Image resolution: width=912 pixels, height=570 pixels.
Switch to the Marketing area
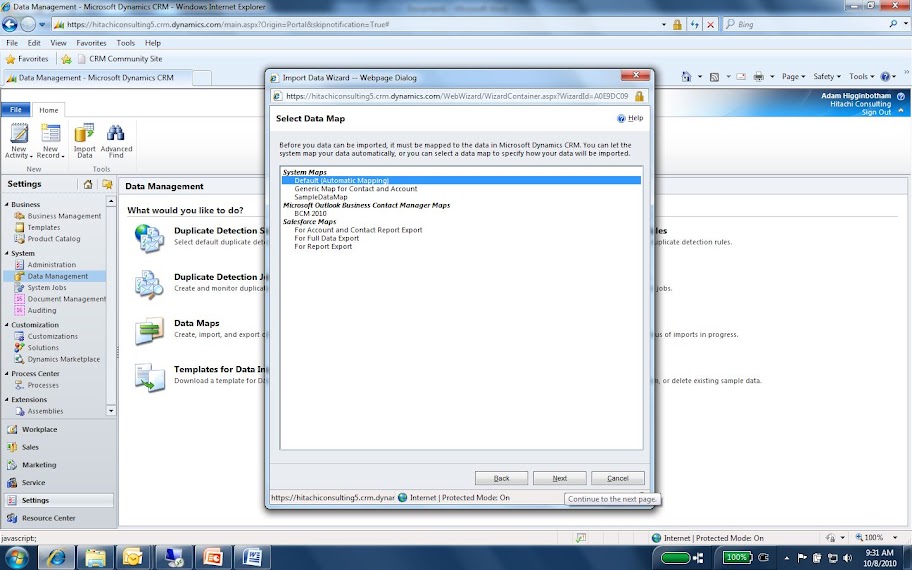coord(39,465)
